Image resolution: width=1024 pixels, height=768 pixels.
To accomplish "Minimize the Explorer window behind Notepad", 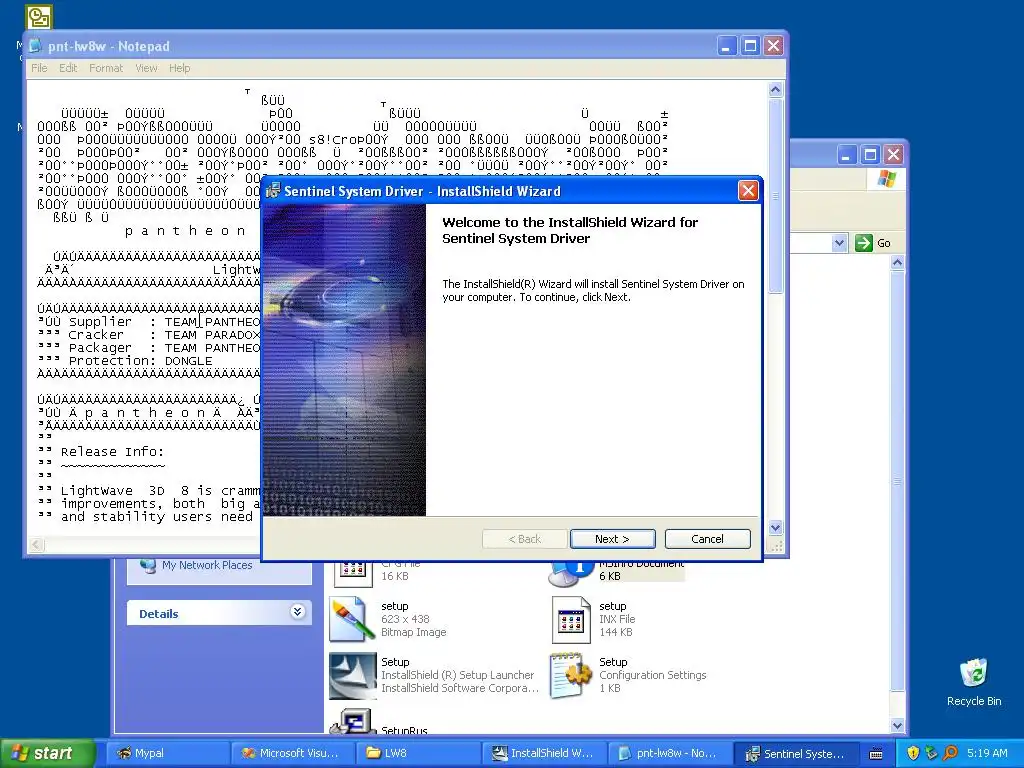I will click(847, 155).
